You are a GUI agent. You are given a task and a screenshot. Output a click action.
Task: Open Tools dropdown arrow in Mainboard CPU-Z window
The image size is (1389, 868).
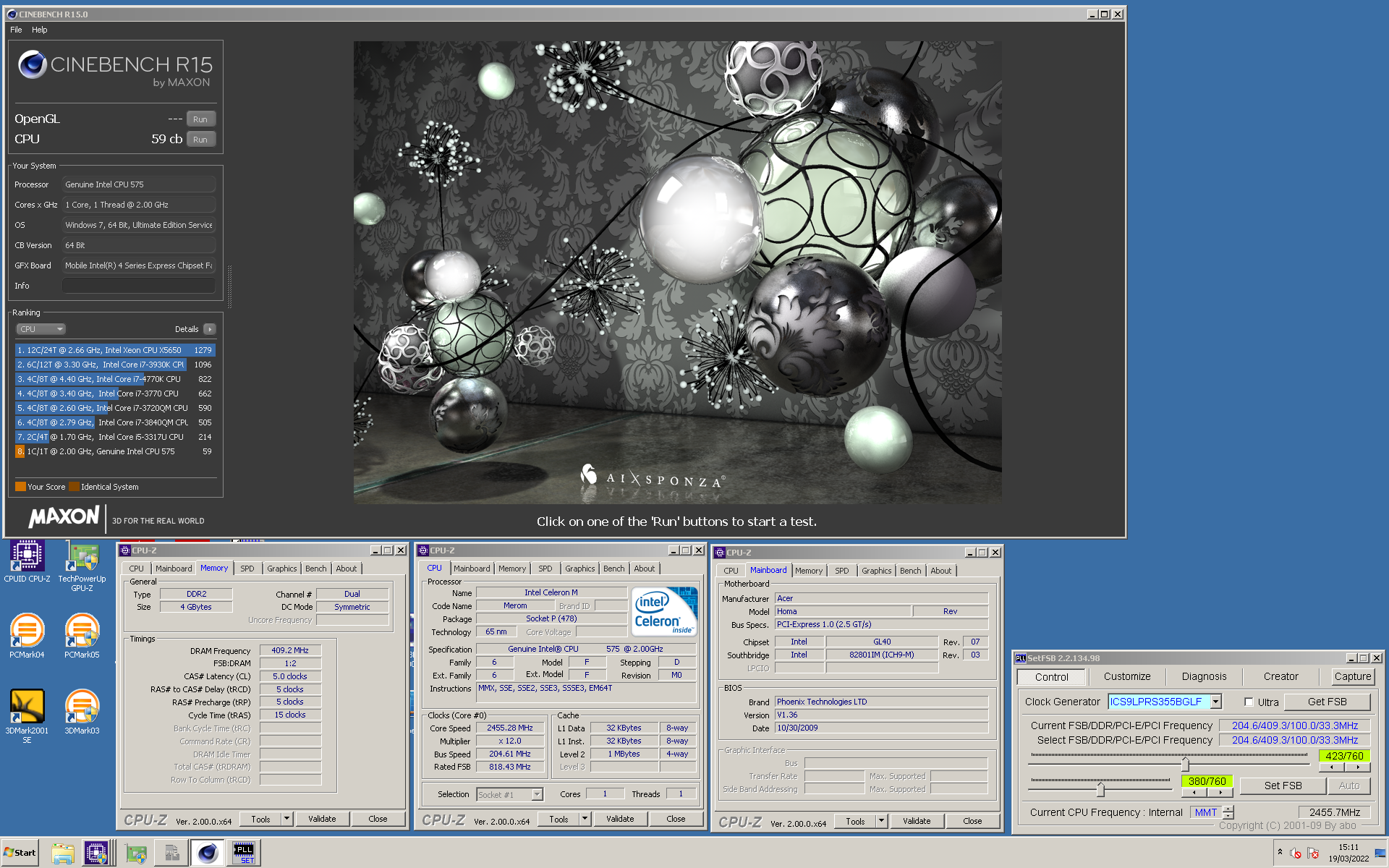pyautogui.click(x=882, y=821)
